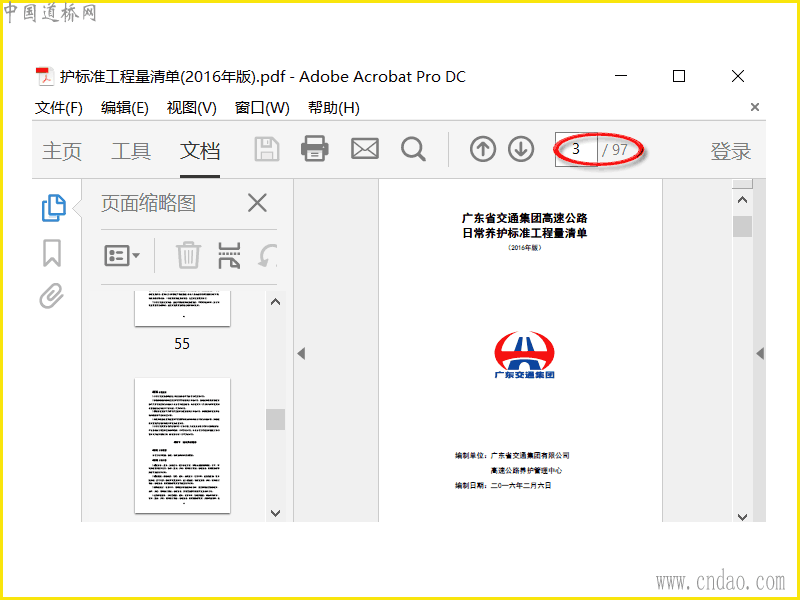Open the 编辑(E) menu
Screen dimensions: 800x600
124,108
